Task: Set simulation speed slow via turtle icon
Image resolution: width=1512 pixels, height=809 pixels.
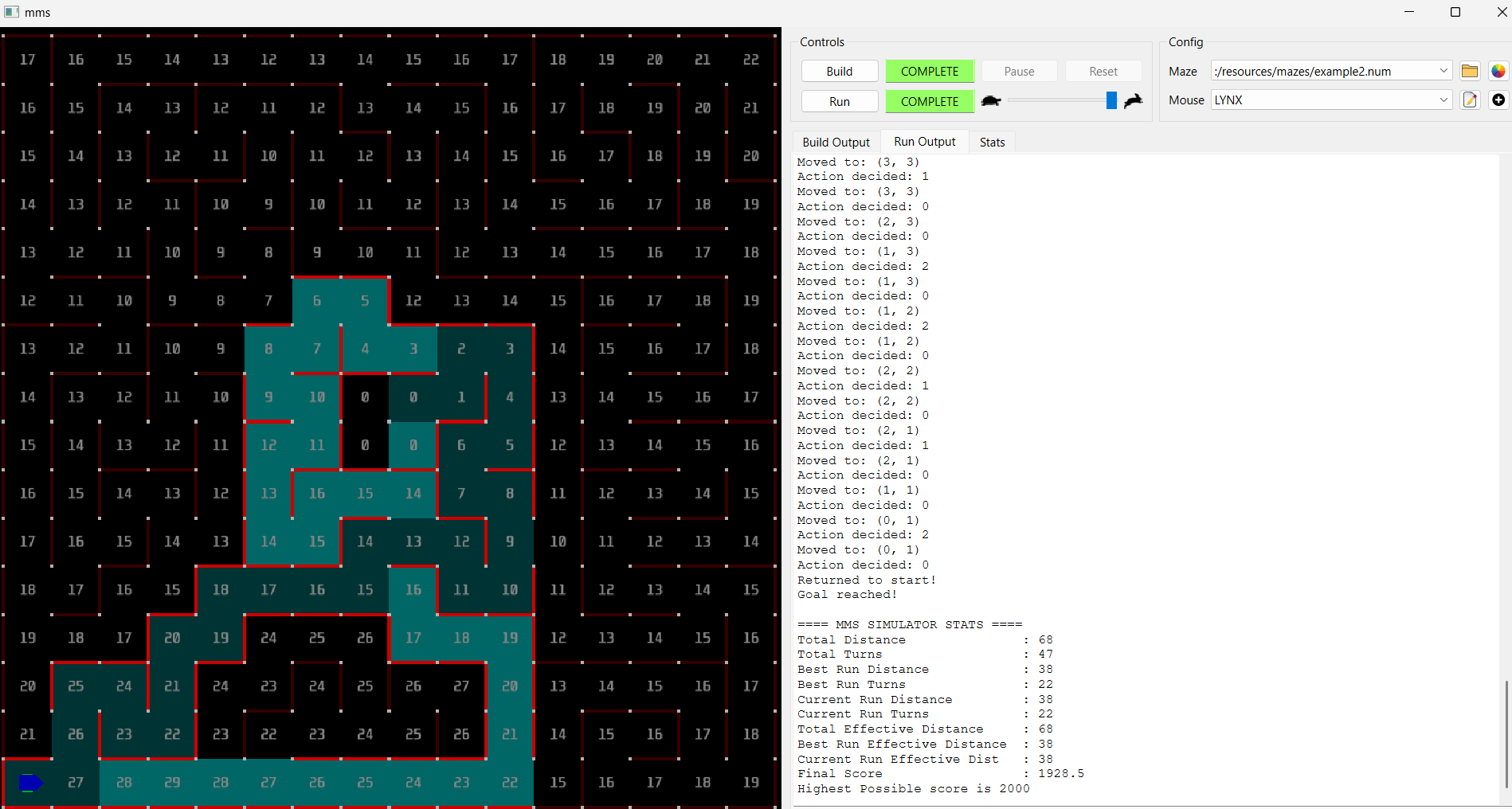Action: coord(991,100)
